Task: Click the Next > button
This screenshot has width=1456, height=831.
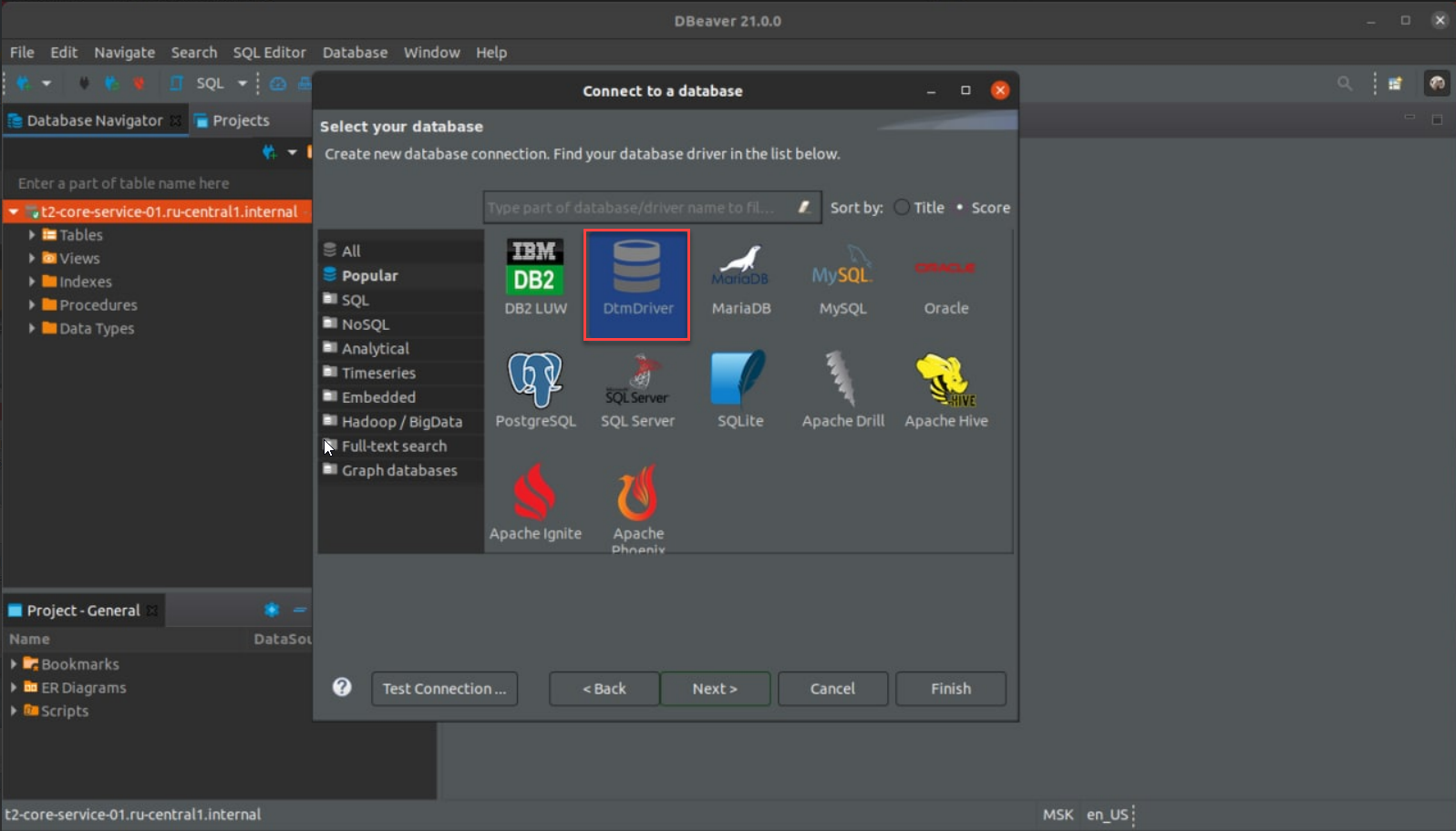Action: [715, 689]
